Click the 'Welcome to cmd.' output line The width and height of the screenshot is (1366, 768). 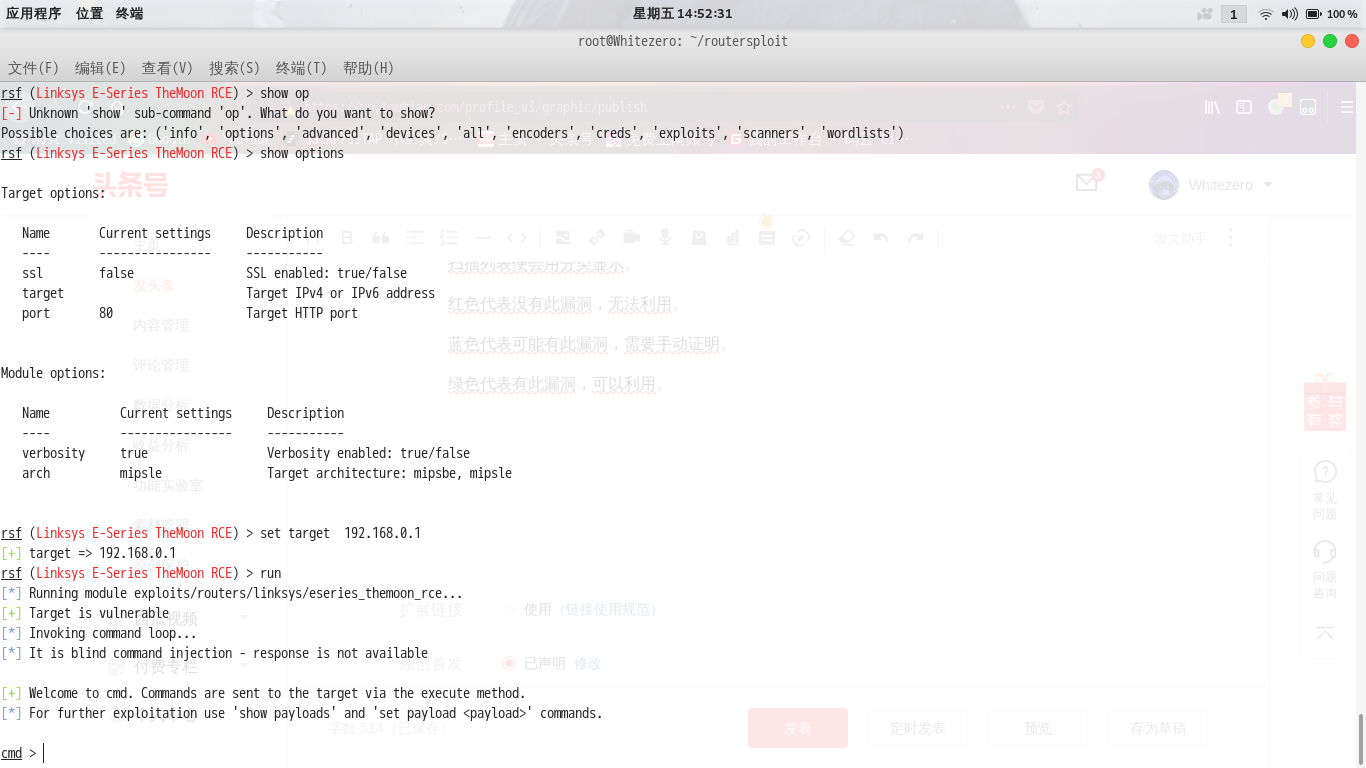click(278, 693)
